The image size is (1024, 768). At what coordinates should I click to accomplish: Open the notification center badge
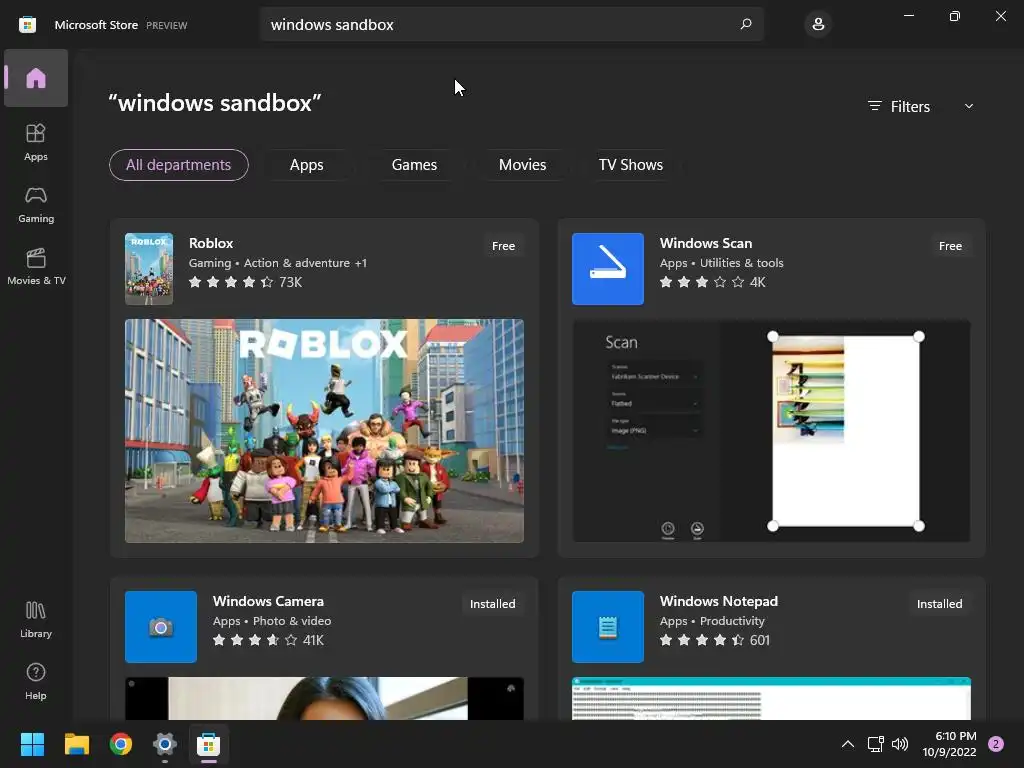(996, 744)
